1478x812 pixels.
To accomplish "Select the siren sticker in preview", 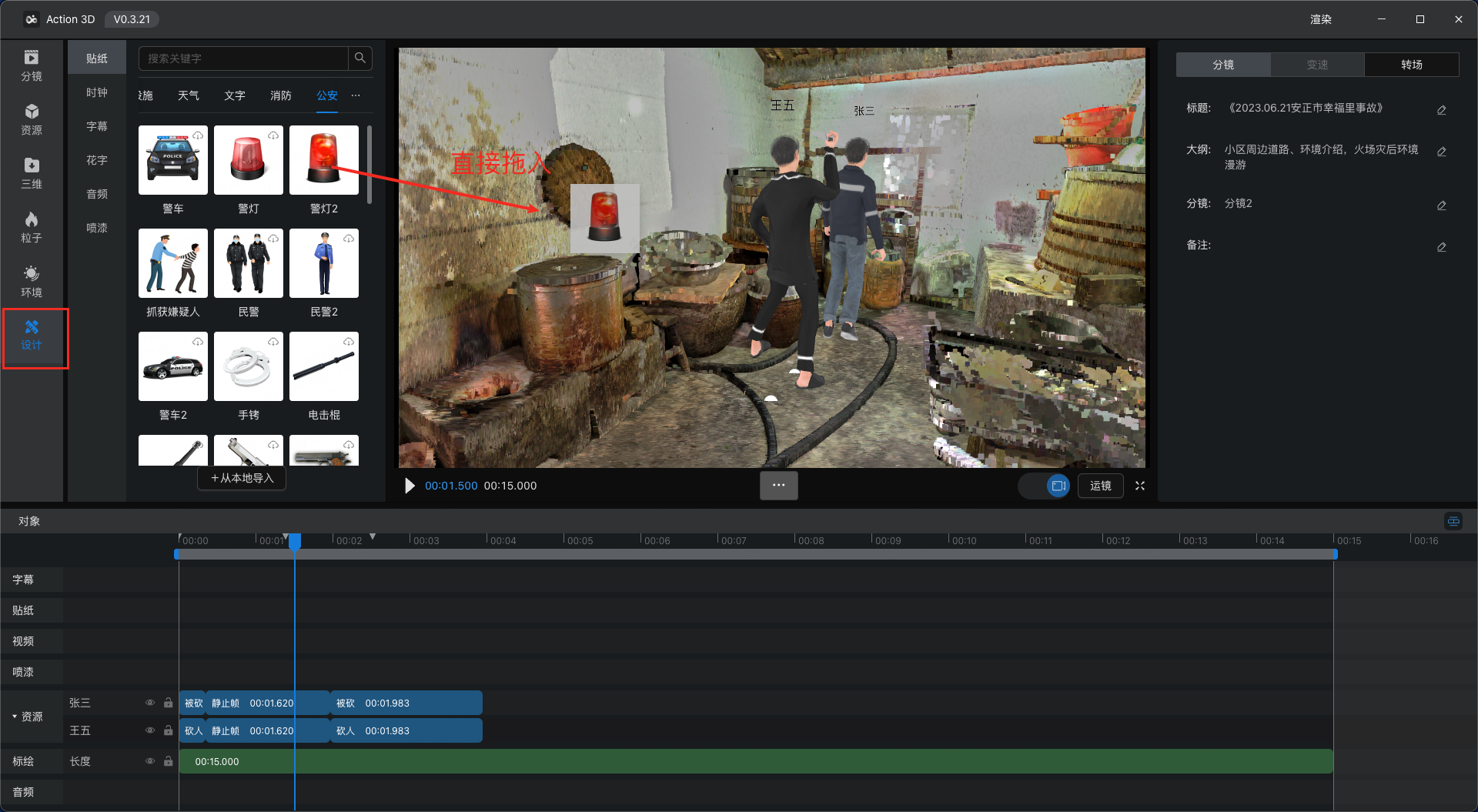I will 604,218.
